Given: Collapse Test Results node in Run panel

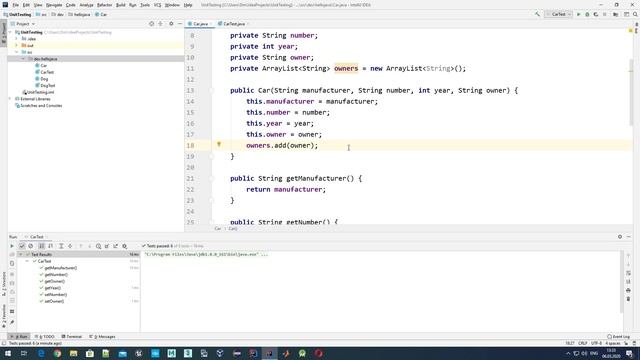Looking at the screenshot, I should pyautogui.click(x=20, y=254).
